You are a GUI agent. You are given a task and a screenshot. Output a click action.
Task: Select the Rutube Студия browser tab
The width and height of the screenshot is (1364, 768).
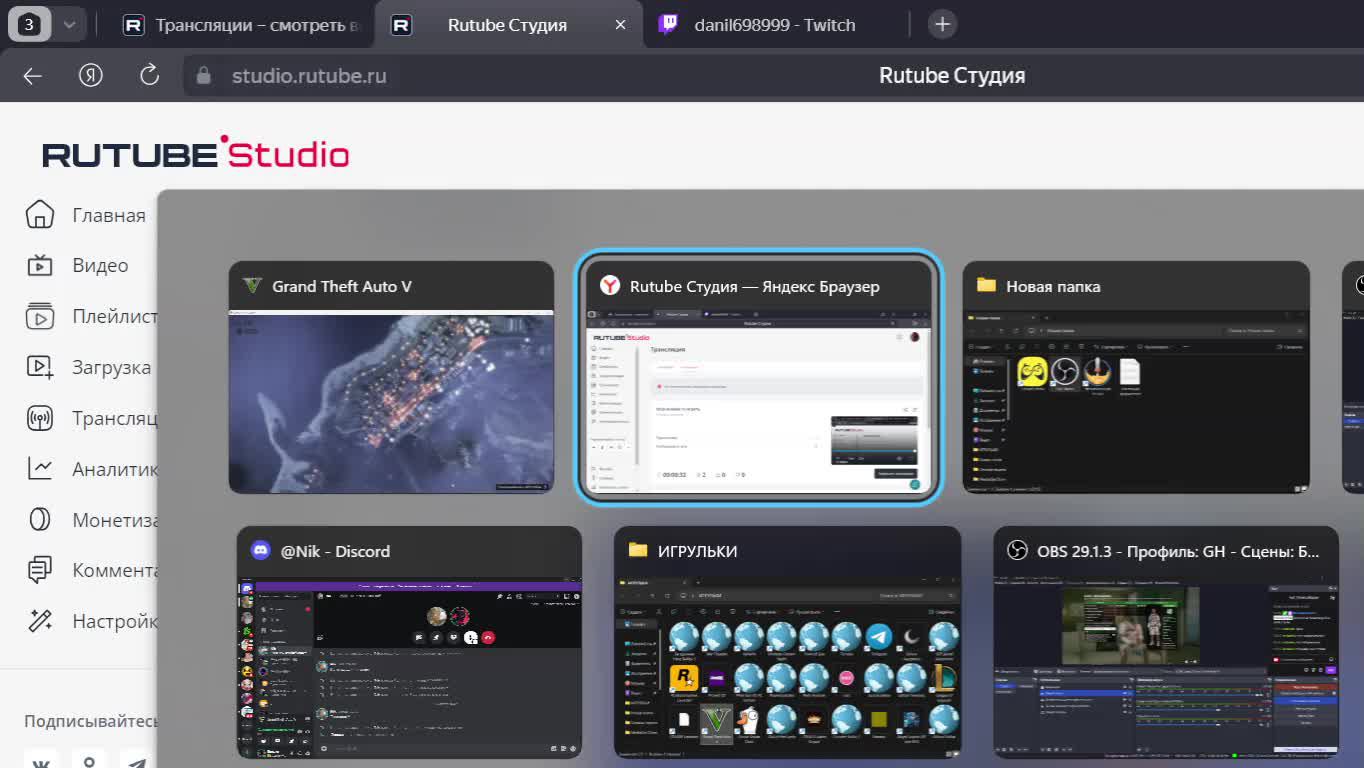click(507, 25)
